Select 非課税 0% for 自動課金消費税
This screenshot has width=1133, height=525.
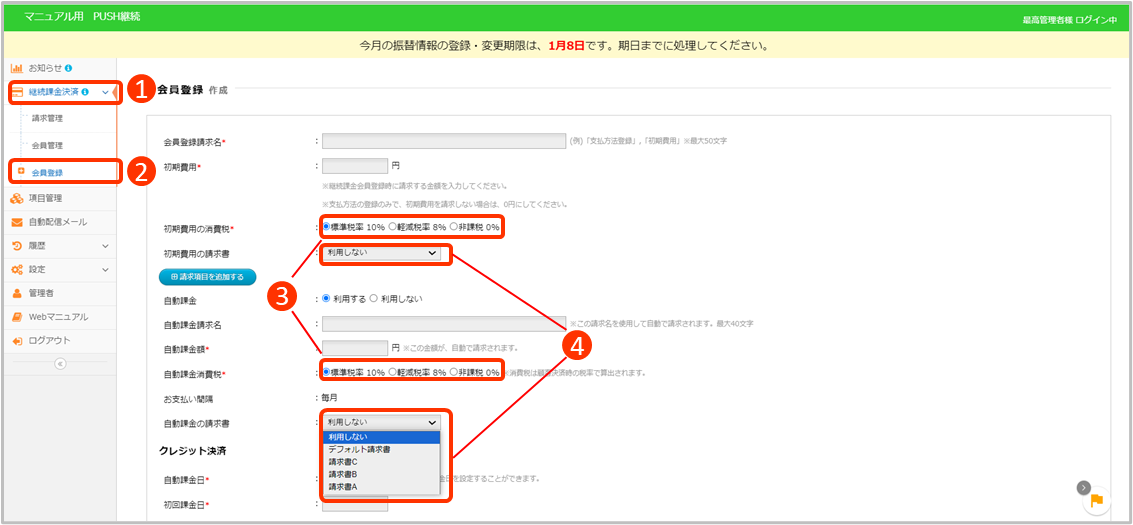tap(454, 372)
